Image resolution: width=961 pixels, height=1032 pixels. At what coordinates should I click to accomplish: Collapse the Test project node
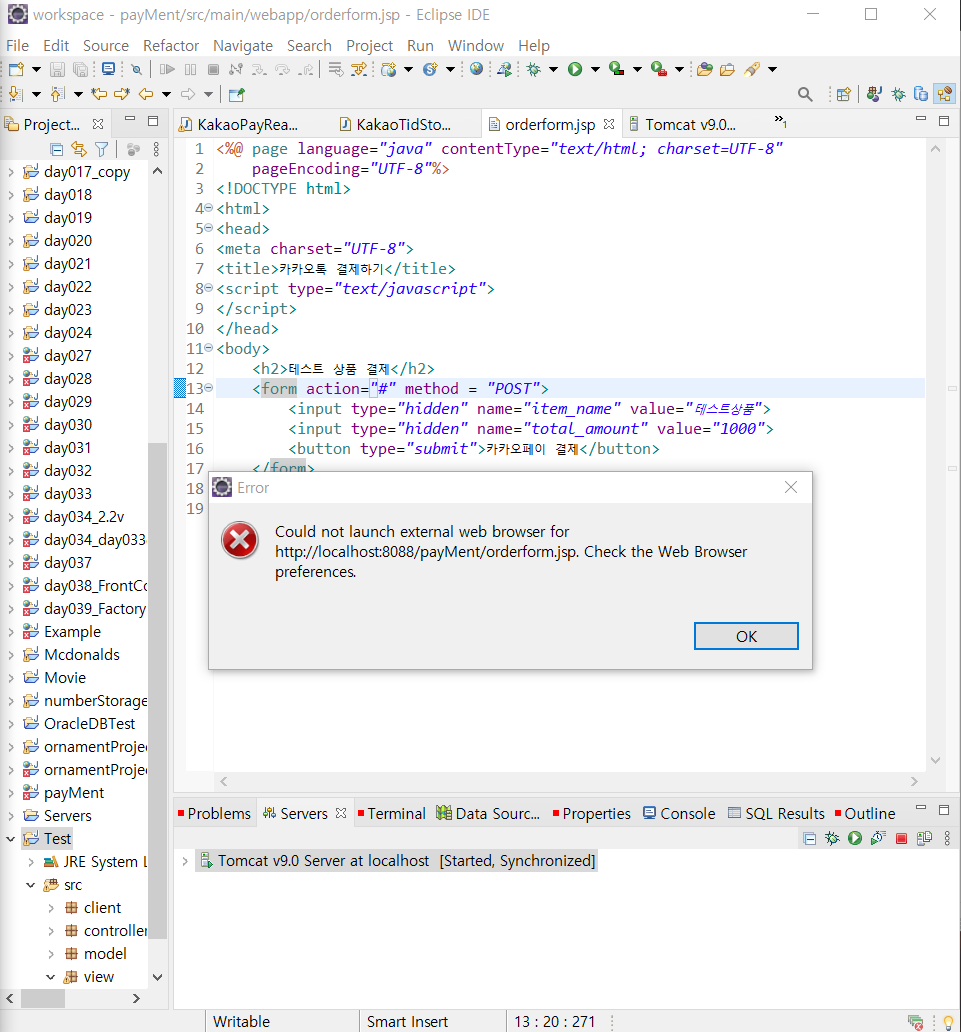click(x=11, y=838)
